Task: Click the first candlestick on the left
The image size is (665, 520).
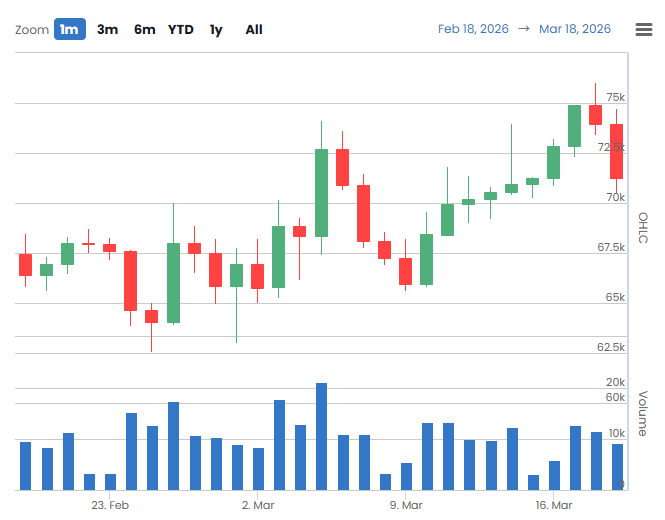Action: click(25, 264)
